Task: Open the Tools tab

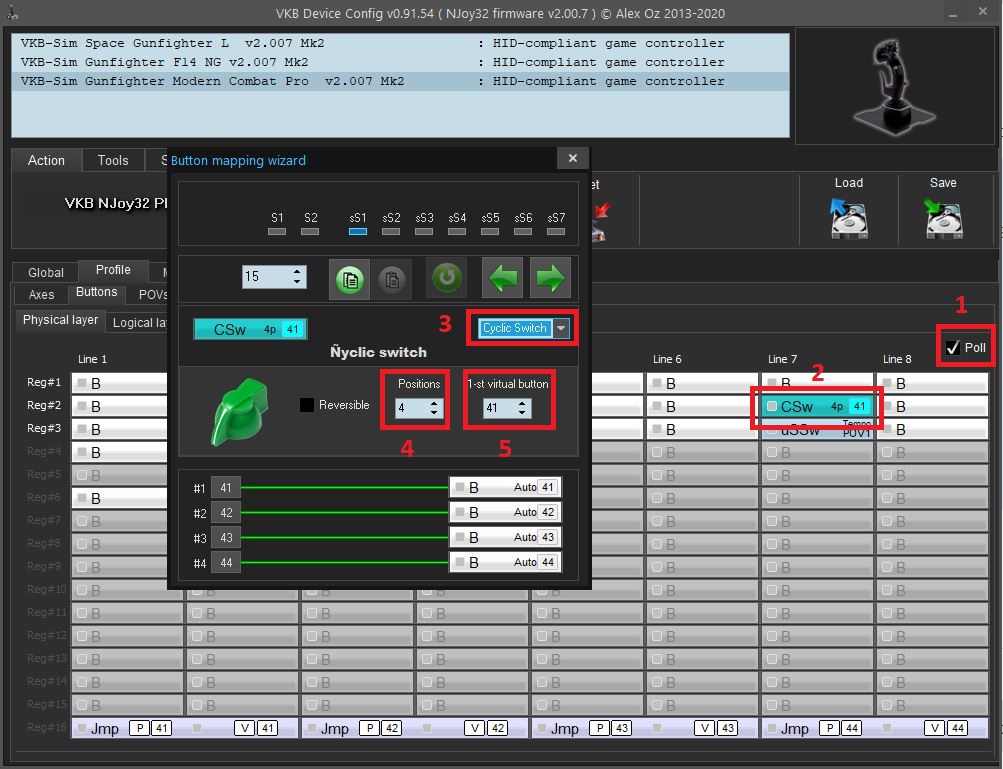Action: pyautogui.click(x=113, y=160)
